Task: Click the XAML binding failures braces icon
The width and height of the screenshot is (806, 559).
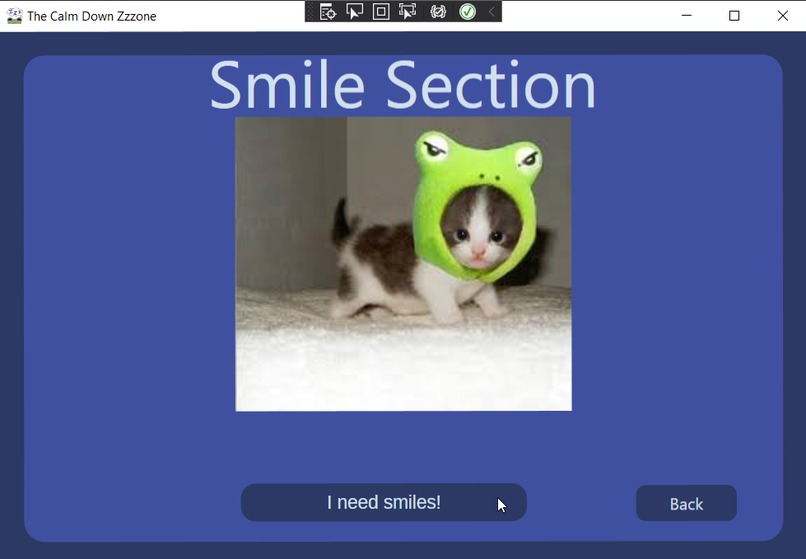Action: pos(438,11)
